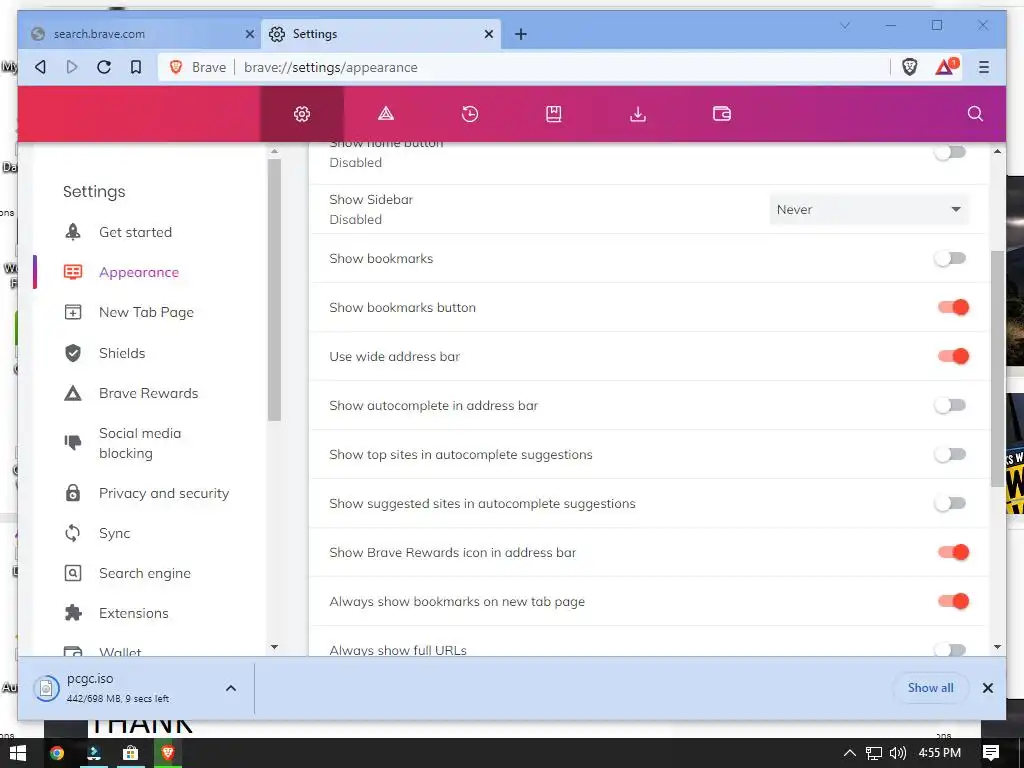Disable Show Brave Rewards icon in address bar

pyautogui.click(x=953, y=552)
